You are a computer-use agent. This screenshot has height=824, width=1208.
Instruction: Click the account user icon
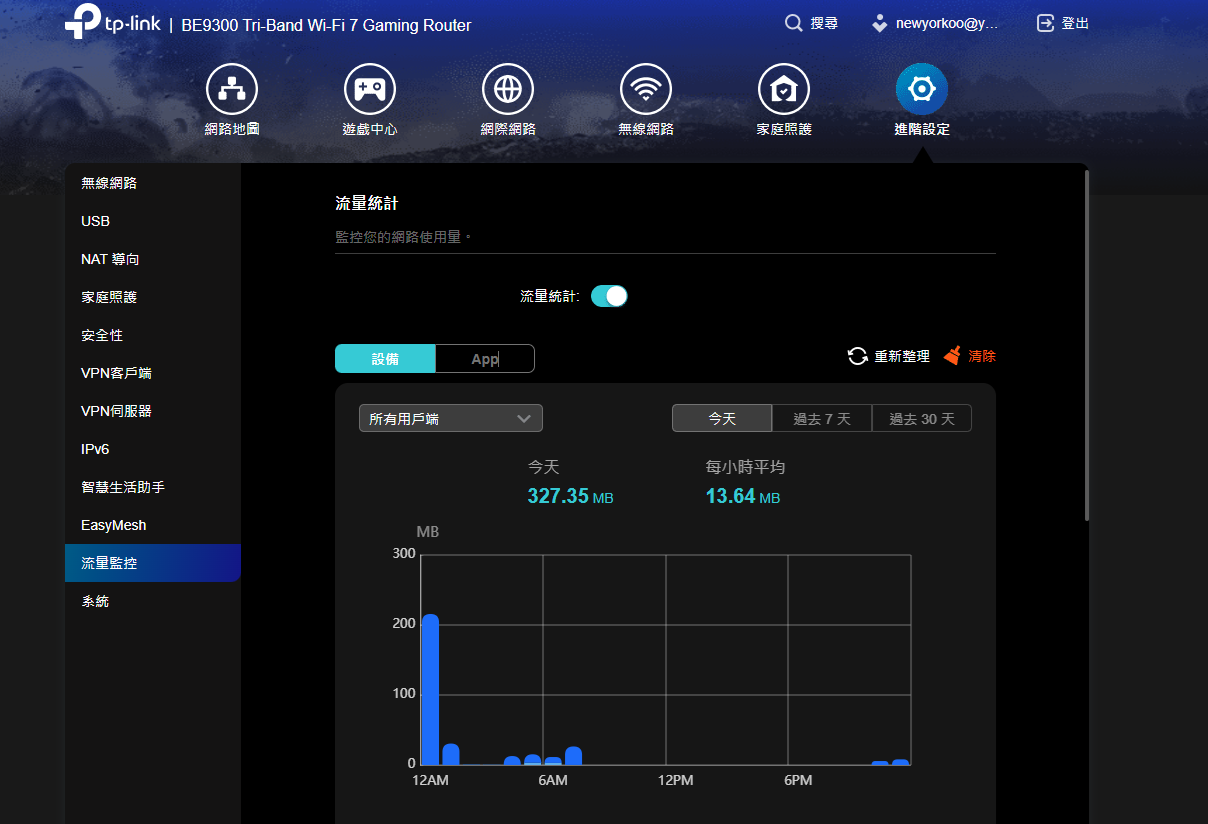click(880, 23)
